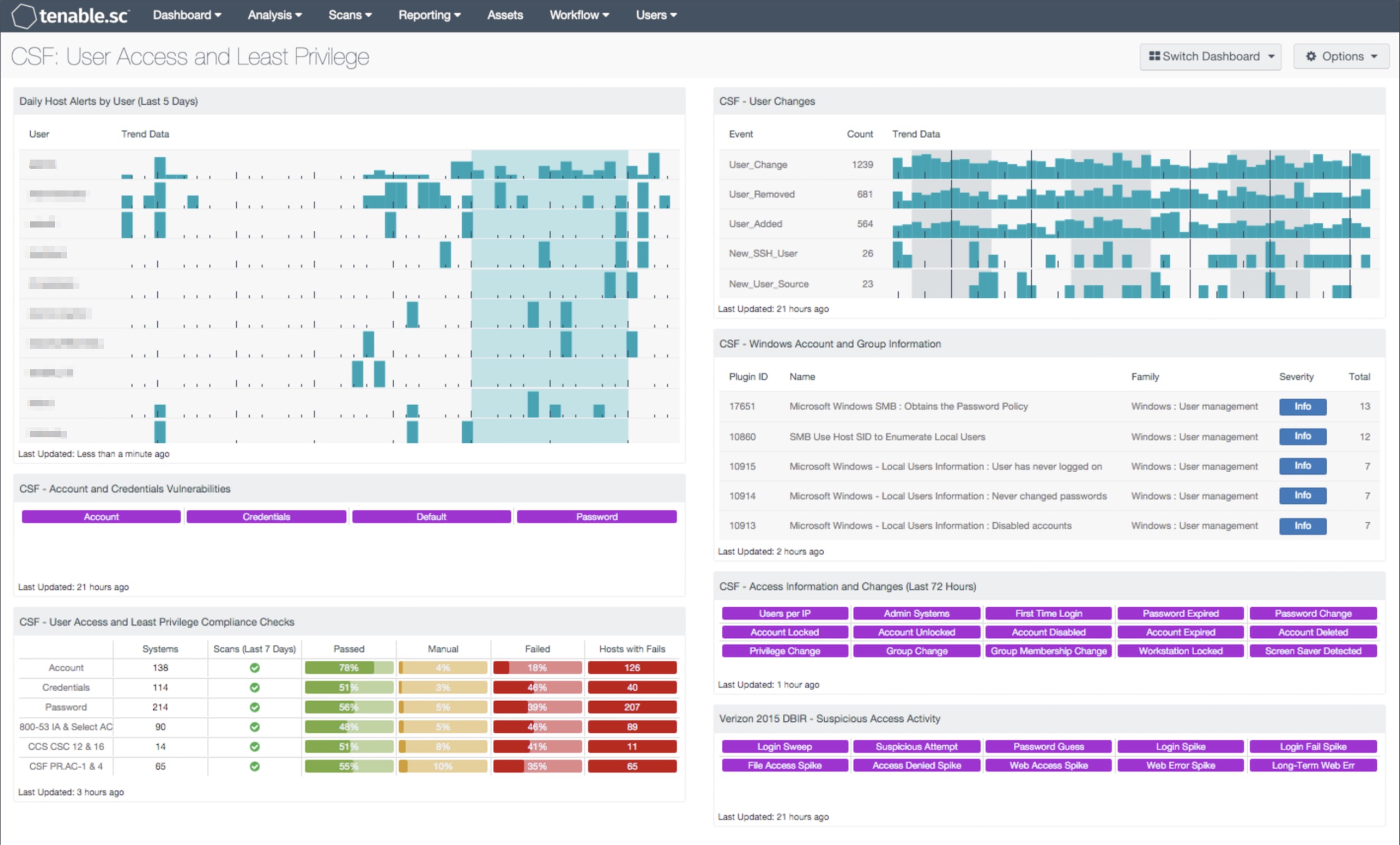Click the green check in Credentials row
Viewport: 1400px width, 845px height.
click(x=255, y=688)
